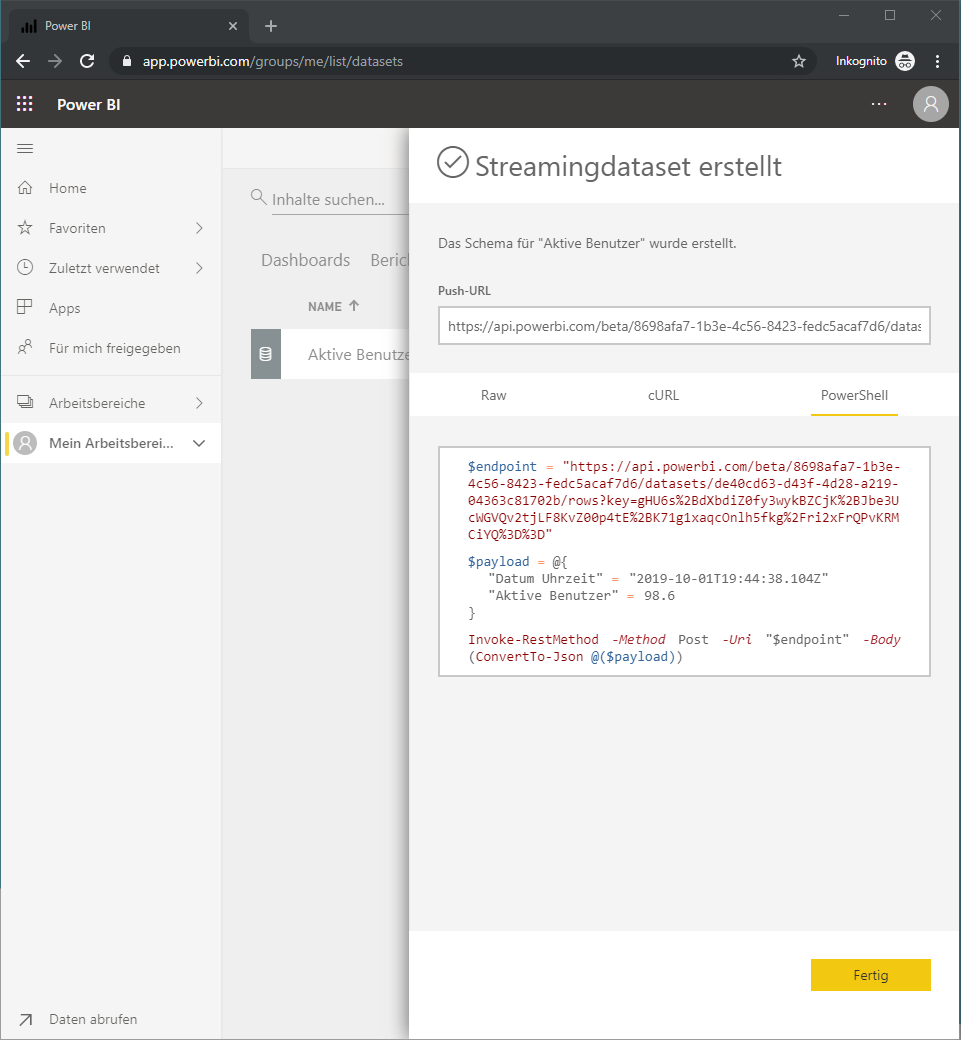Screen dimensions: 961x1040
Task: Open the Chrome three-dot browser menu
Action: [937, 61]
